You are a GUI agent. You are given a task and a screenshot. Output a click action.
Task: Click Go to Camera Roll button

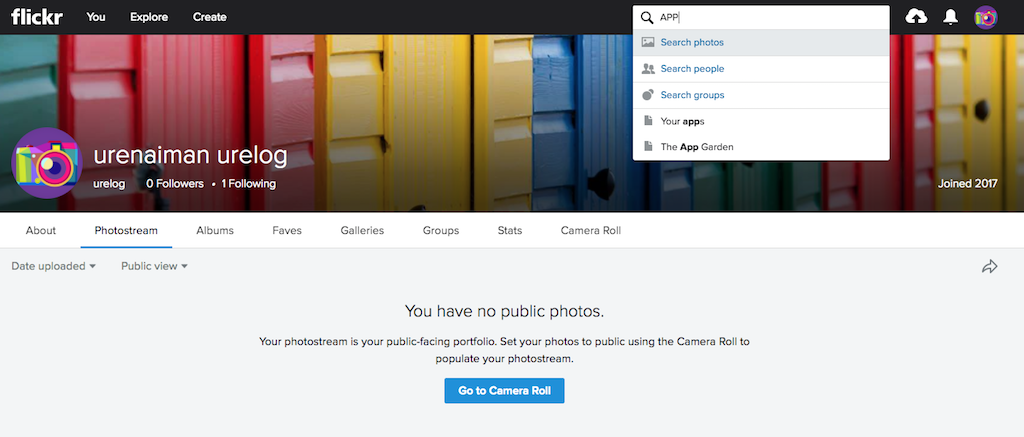click(x=504, y=391)
